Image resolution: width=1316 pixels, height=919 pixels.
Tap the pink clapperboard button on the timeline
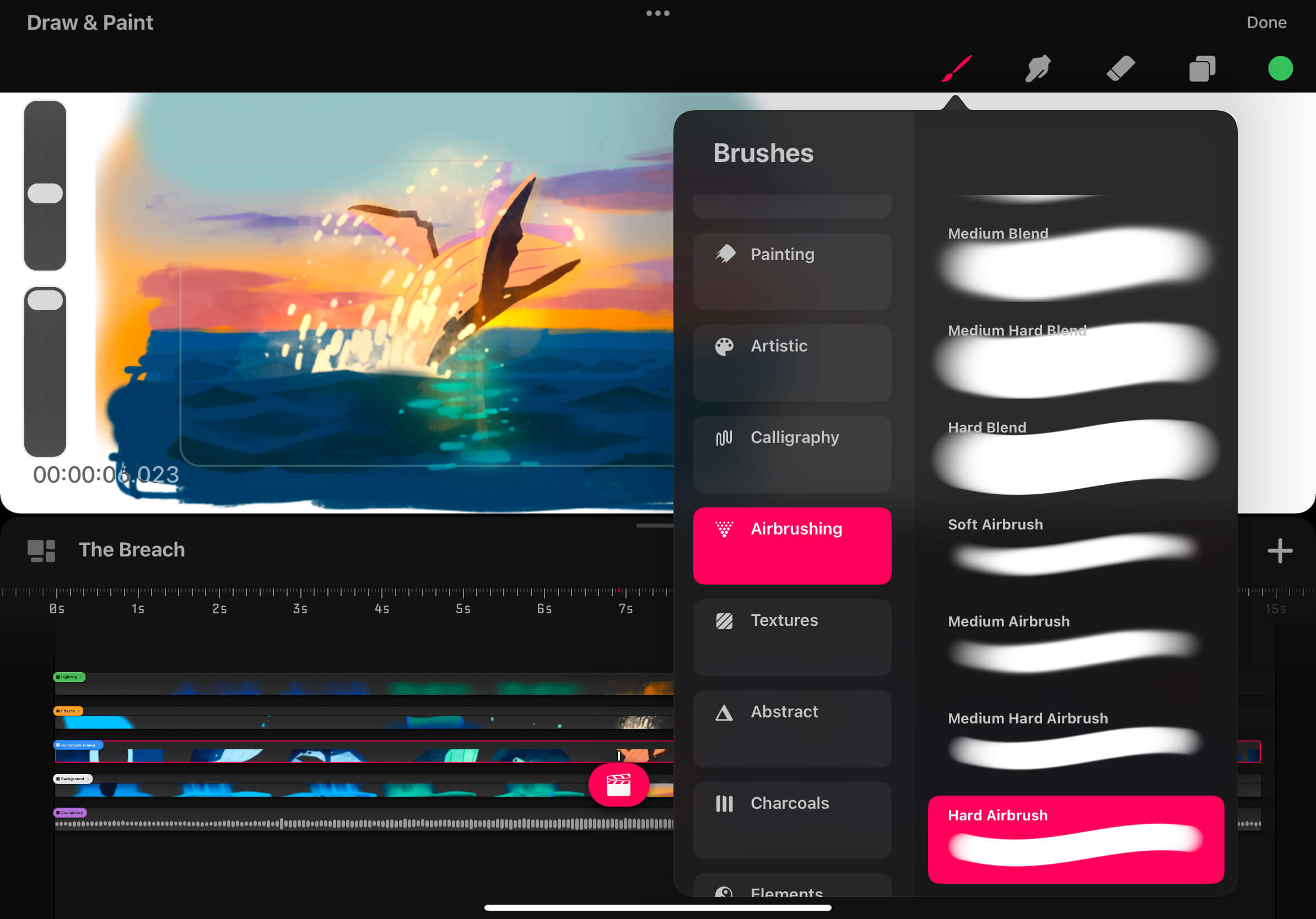618,786
